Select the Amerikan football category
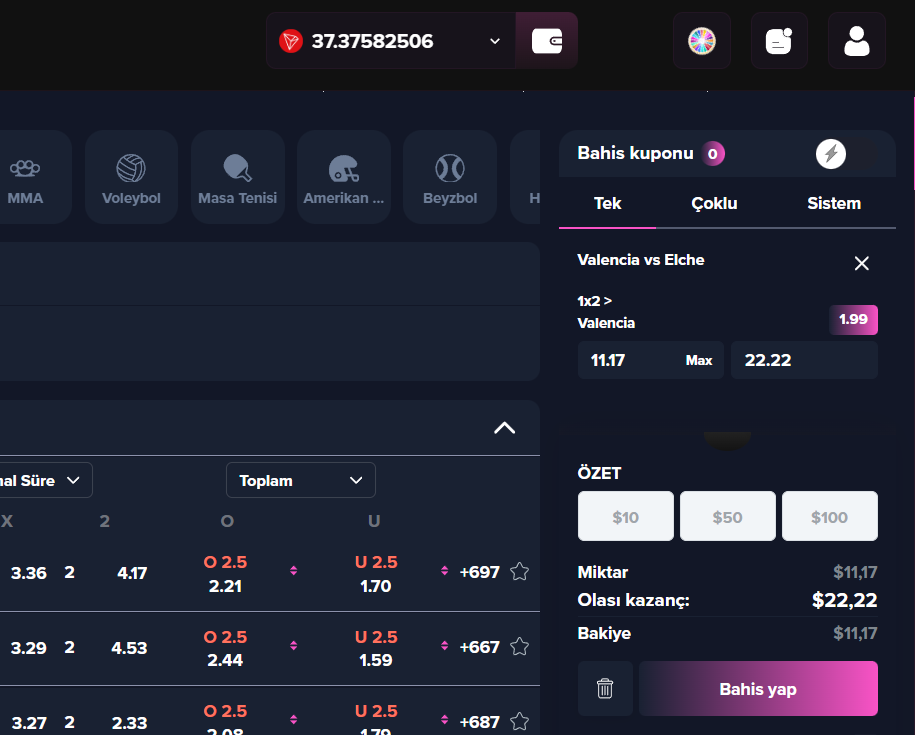This screenshot has height=735, width=915. click(x=344, y=177)
